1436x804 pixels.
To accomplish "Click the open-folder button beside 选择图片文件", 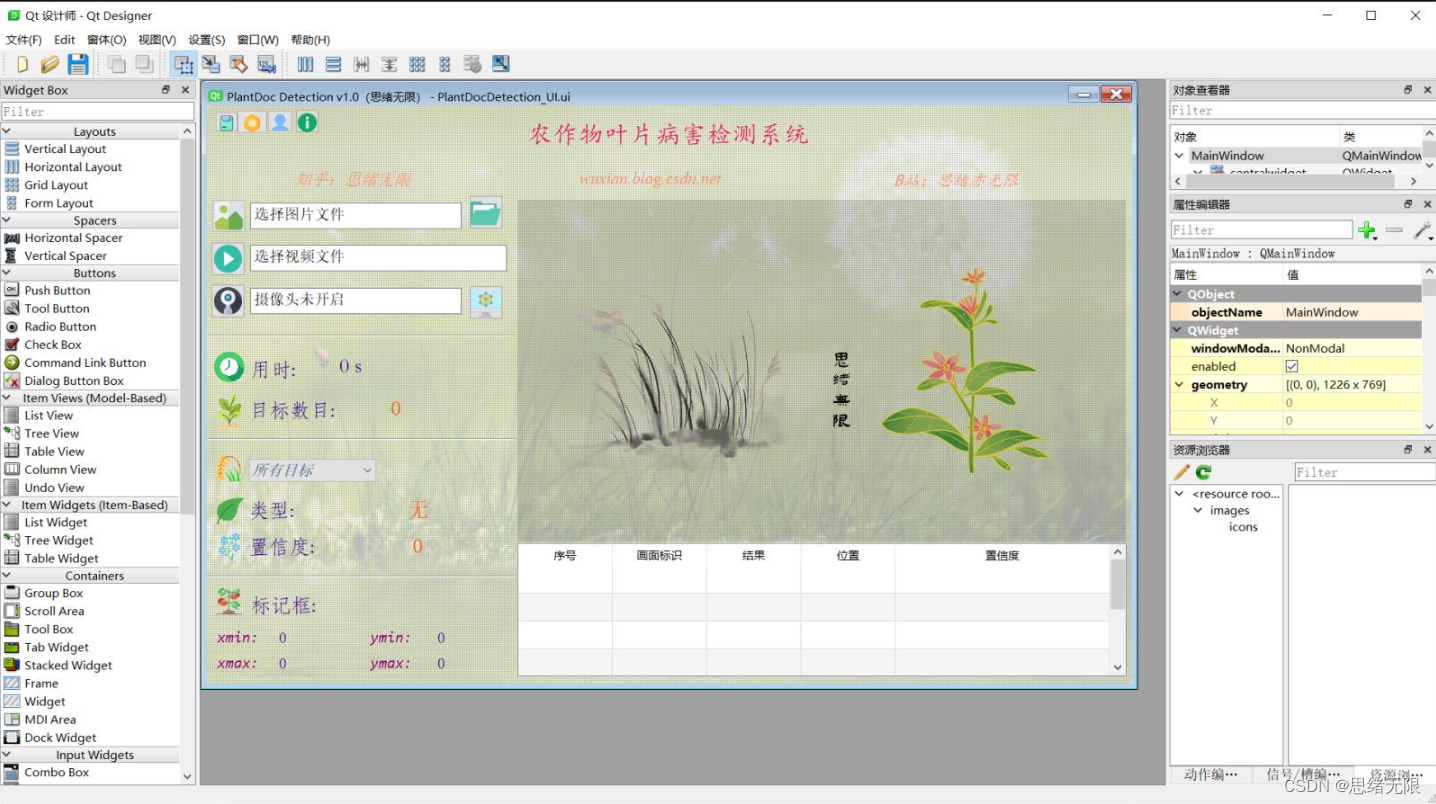I will pos(485,213).
